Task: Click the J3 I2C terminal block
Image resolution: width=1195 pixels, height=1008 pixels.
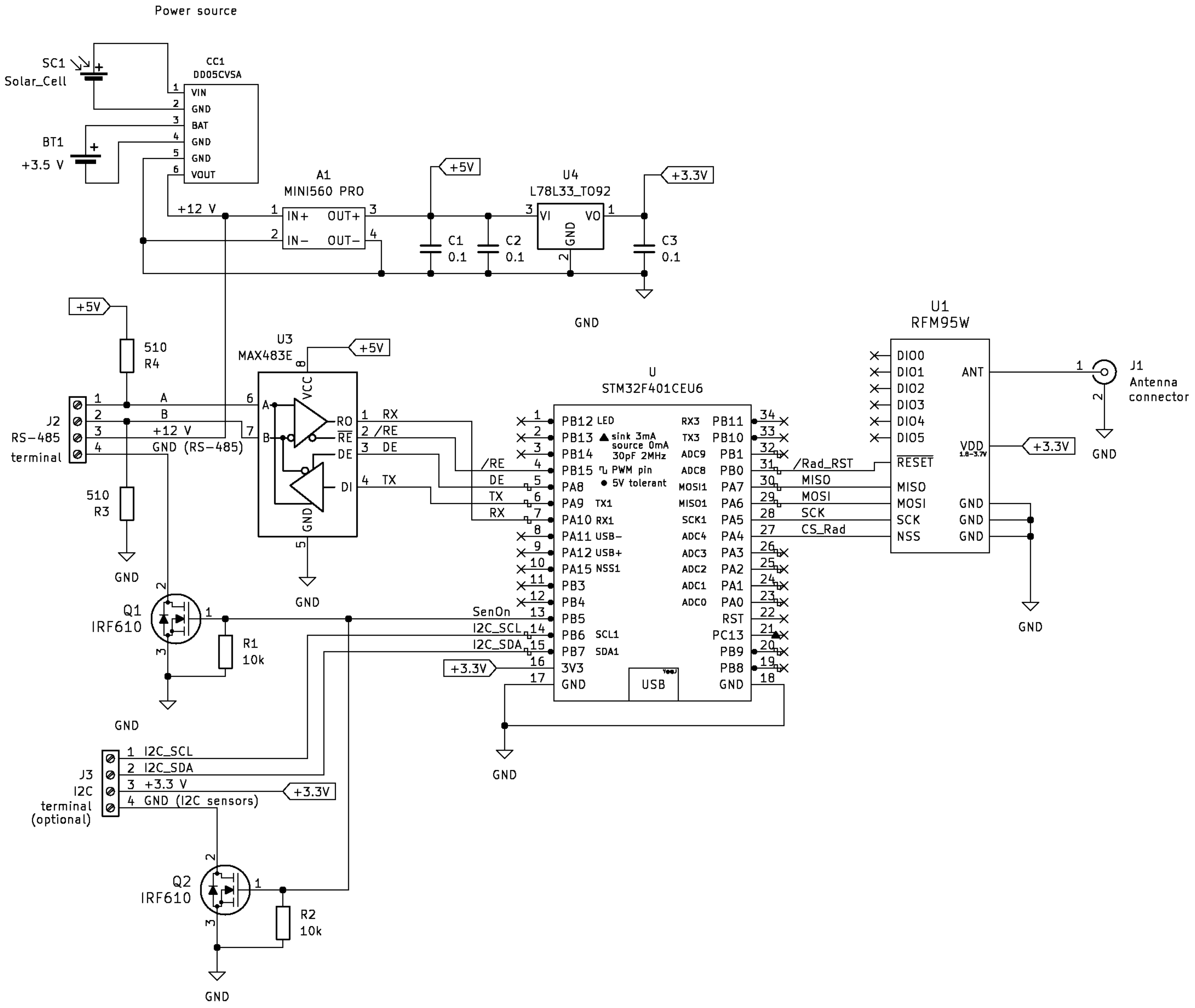Action: coord(110,783)
